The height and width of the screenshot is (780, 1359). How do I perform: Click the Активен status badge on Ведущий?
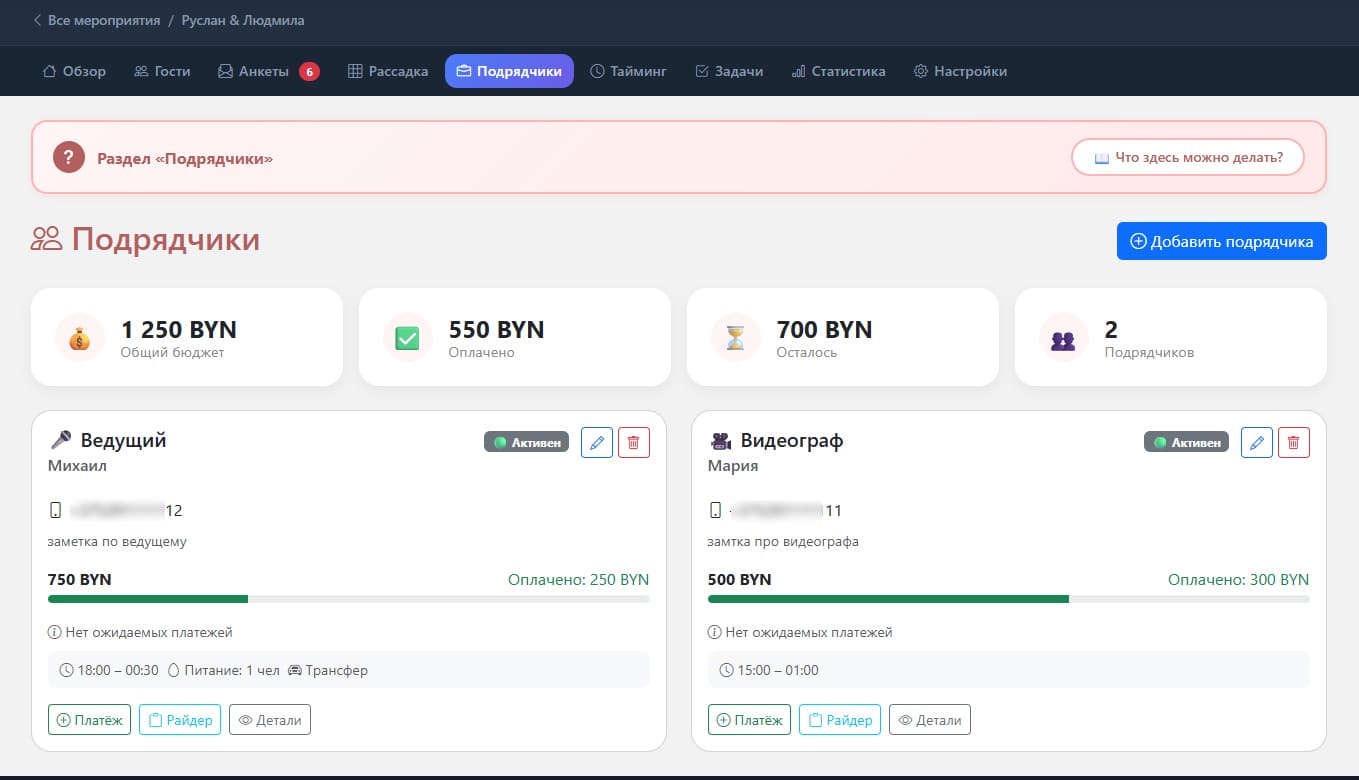coord(527,442)
